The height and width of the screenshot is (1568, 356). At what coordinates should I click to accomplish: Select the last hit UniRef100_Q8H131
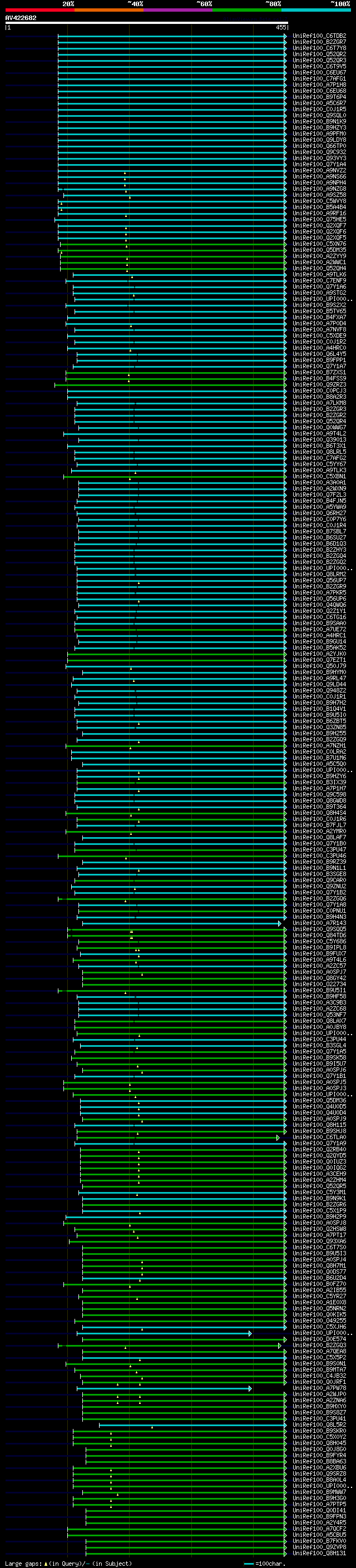pos(319,1553)
